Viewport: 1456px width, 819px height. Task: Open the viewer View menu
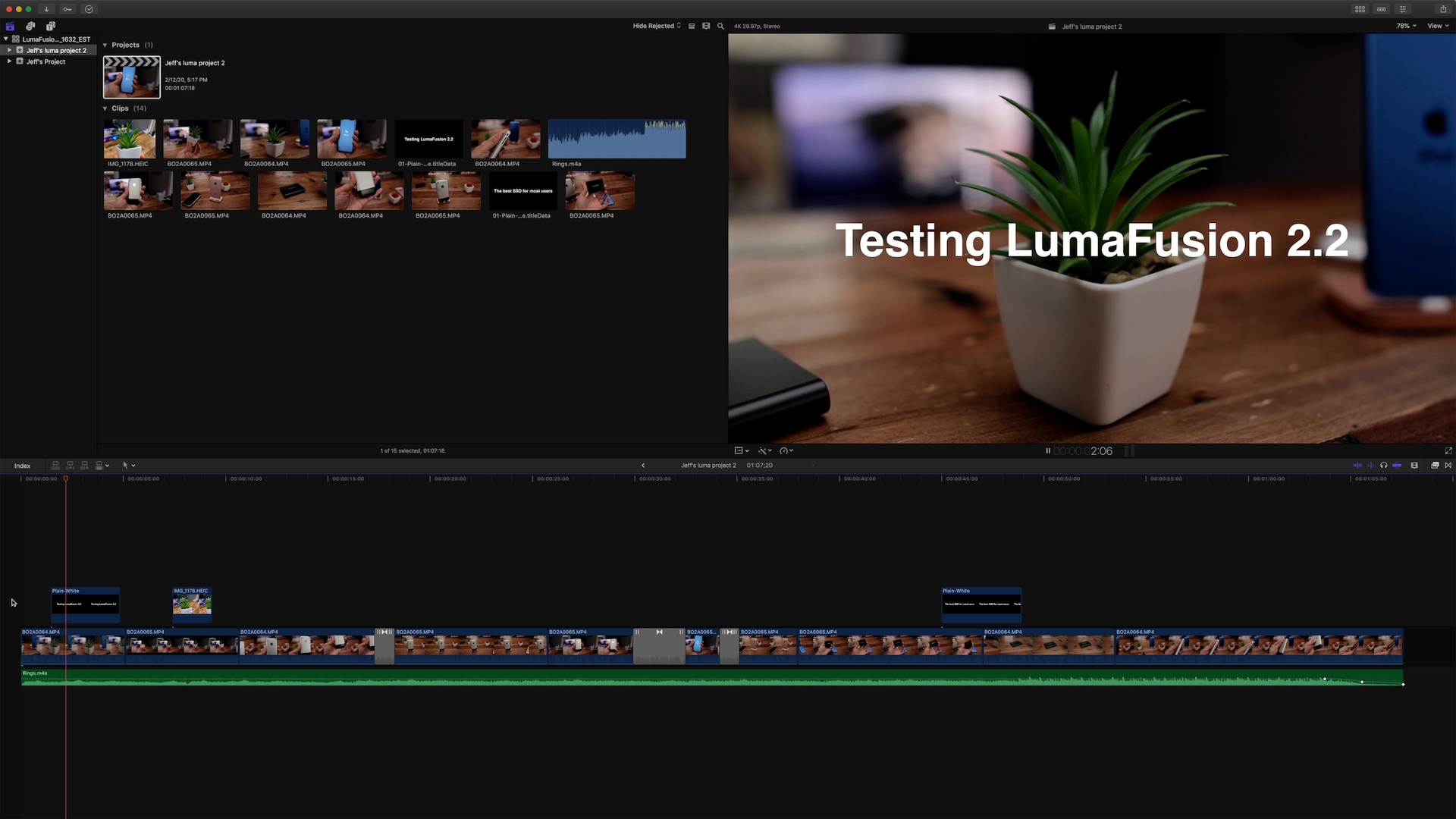pyautogui.click(x=1438, y=26)
